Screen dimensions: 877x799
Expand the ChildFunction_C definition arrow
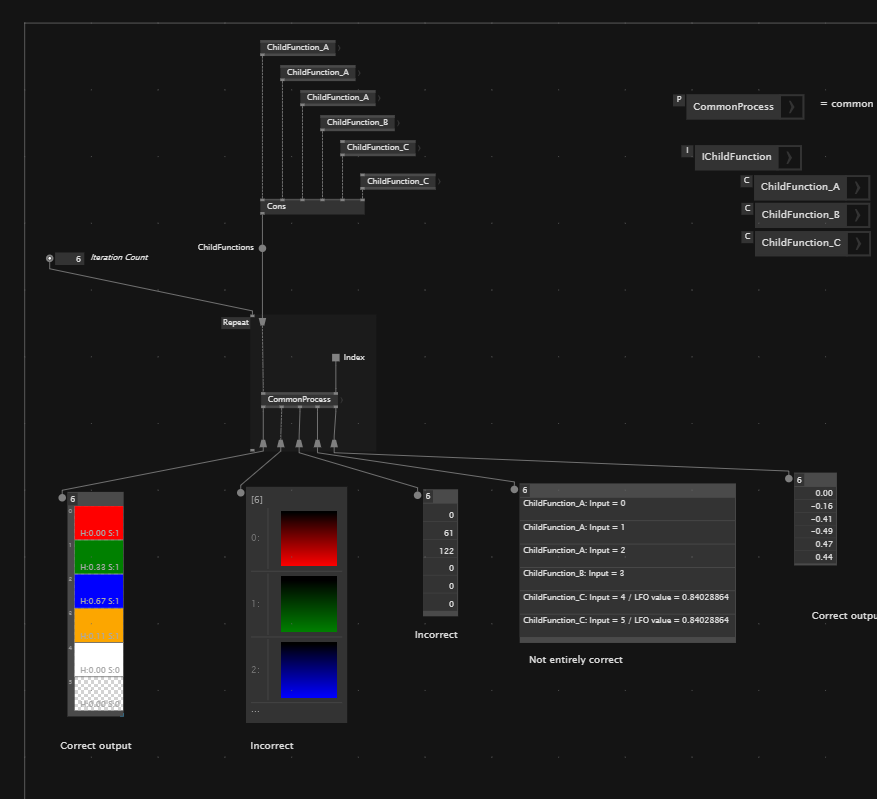pyautogui.click(x=857, y=243)
